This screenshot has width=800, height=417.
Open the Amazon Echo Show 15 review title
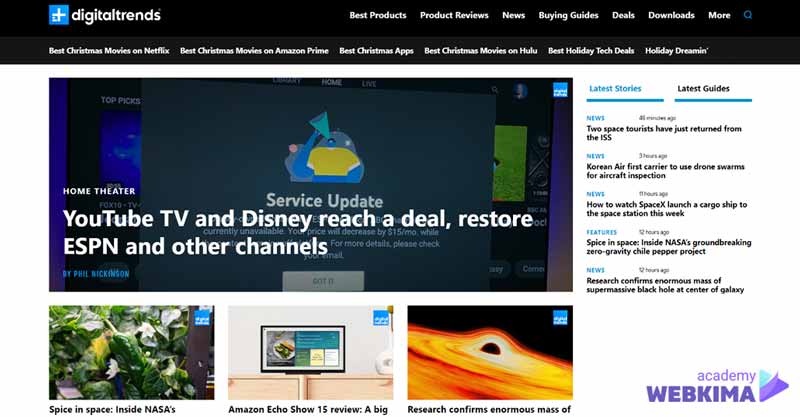(308, 409)
